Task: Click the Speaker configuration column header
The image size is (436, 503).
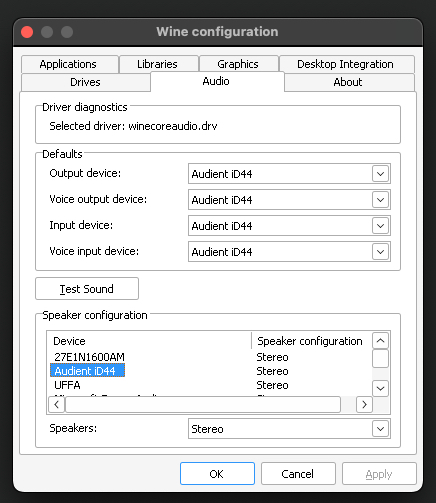Action: pyautogui.click(x=312, y=341)
